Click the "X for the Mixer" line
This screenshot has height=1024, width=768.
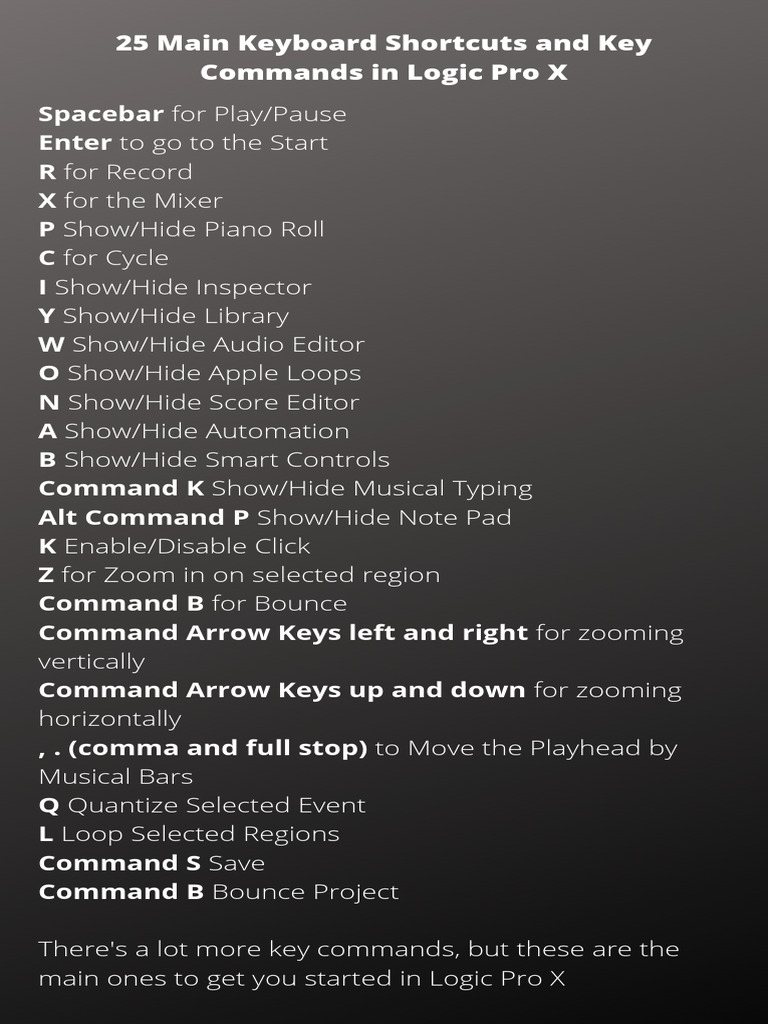coord(130,201)
